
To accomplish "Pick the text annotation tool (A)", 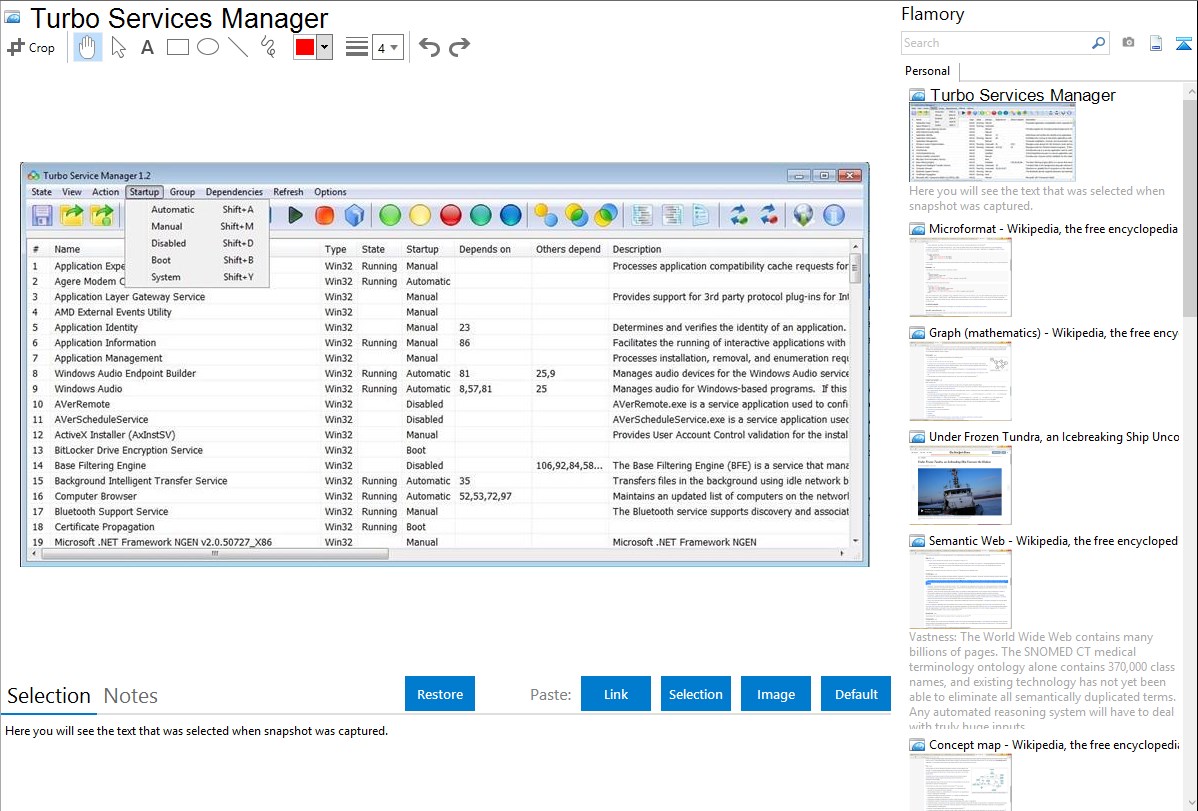I will coord(147,47).
